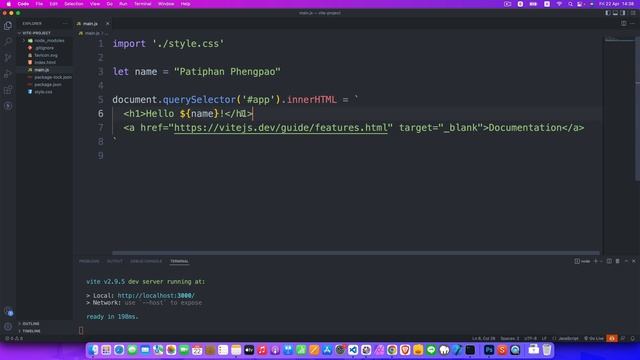Click Spaces indentation setting in status bar
The image size is (640, 360).
[510, 338]
